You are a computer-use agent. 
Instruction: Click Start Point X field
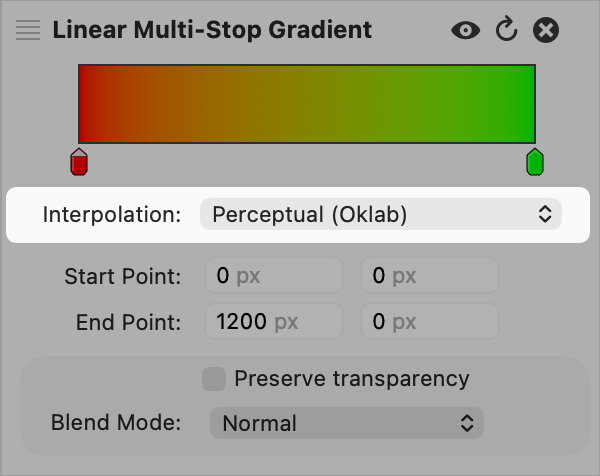[x=273, y=275]
